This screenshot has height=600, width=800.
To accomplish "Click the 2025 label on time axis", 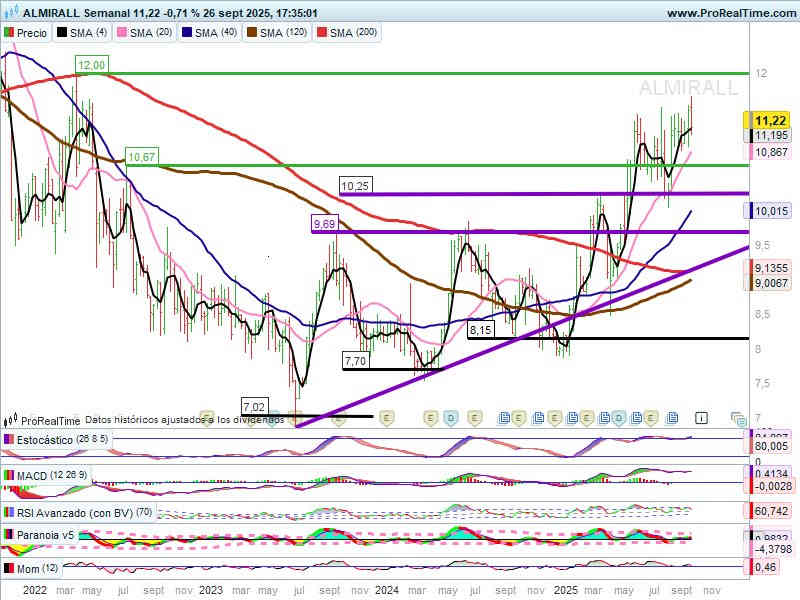I will click(x=566, y=591).
